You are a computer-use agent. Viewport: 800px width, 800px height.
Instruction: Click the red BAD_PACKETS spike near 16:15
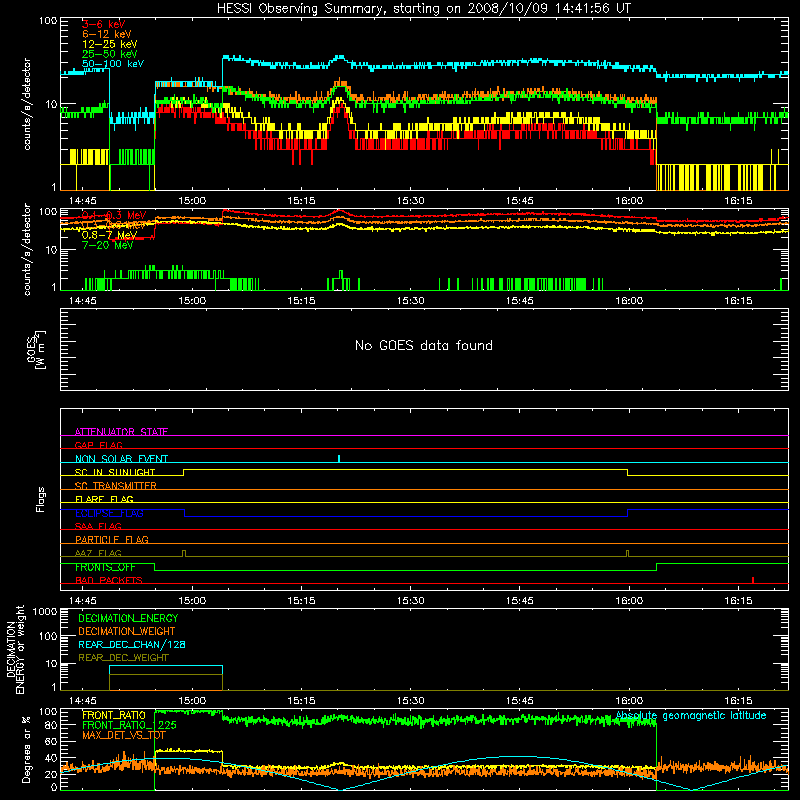[x=753, y=580]
